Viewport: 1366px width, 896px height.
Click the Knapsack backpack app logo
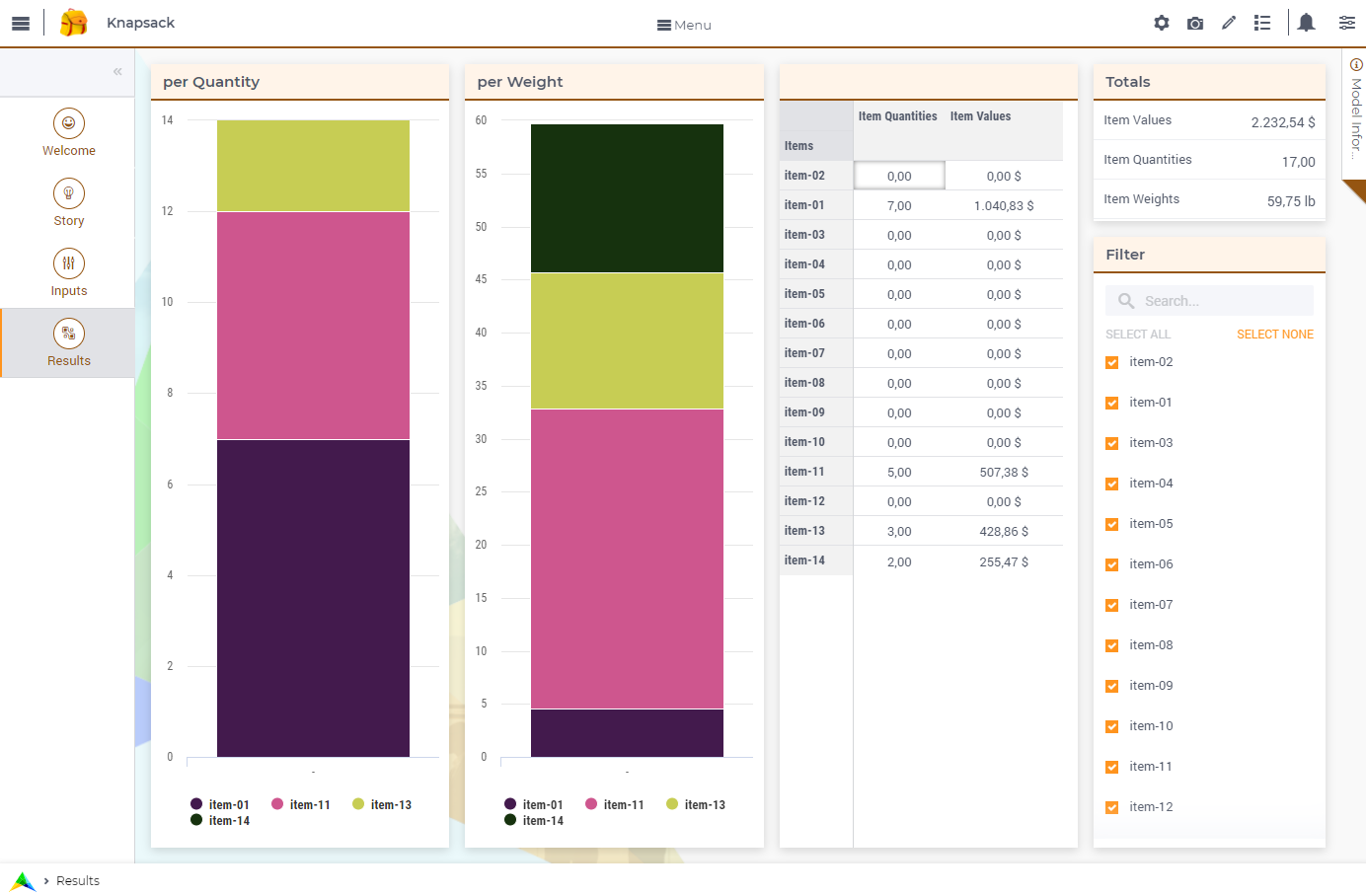(73, 23)
